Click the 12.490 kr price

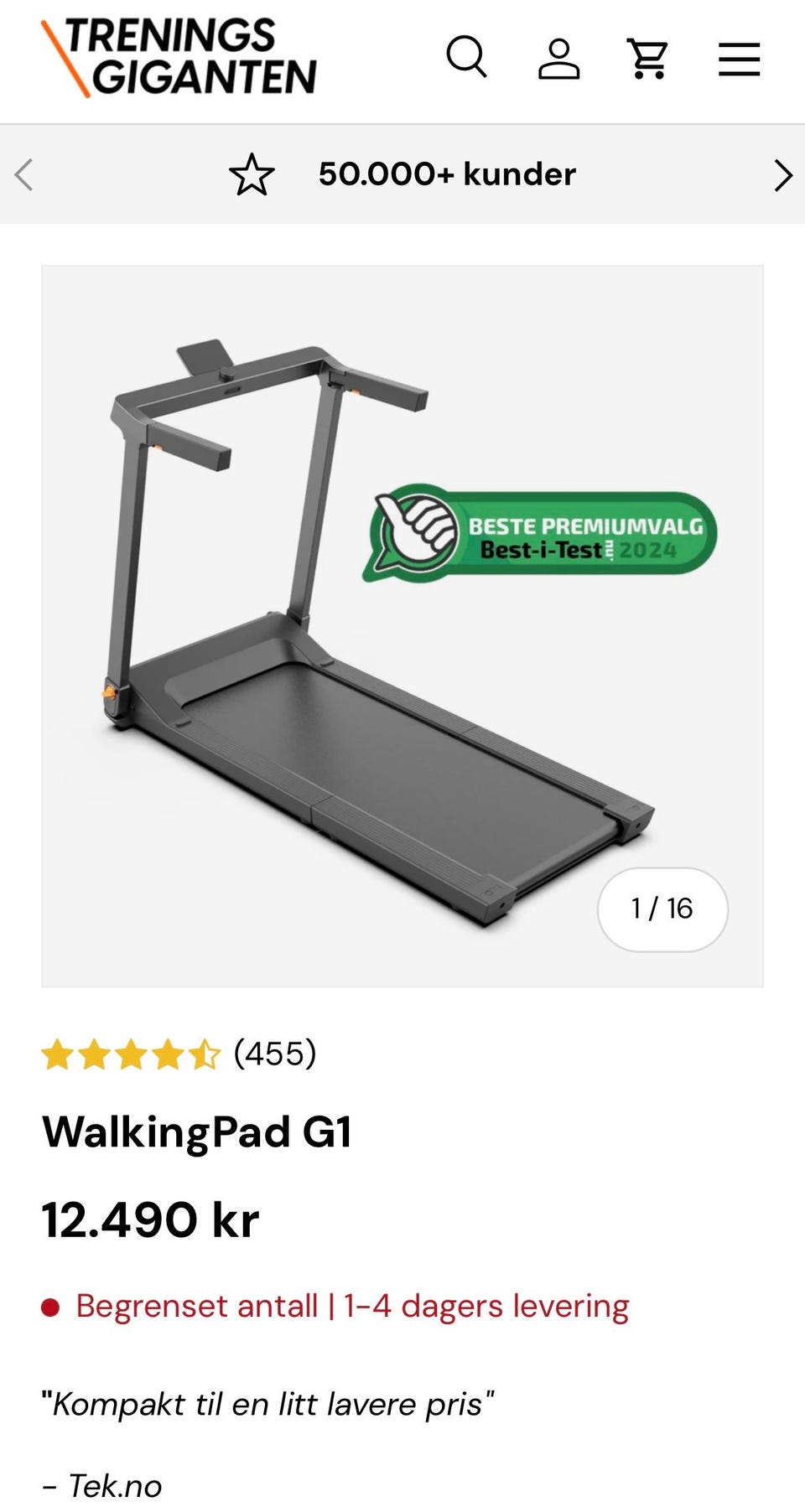(x=151, y=1219)
